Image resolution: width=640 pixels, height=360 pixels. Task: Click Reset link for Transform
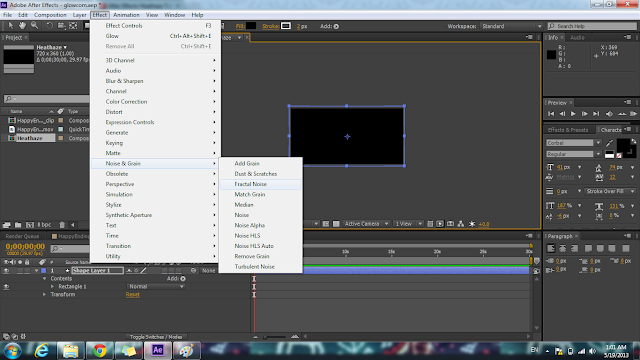click(133, 294)
